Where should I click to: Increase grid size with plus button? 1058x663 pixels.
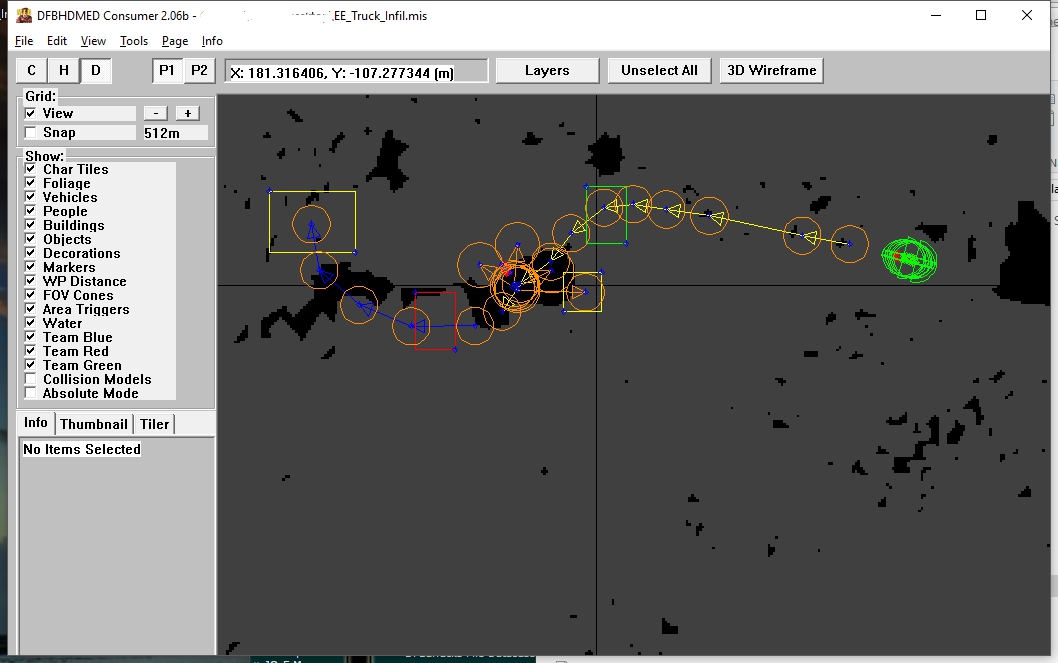pos(188,113)
